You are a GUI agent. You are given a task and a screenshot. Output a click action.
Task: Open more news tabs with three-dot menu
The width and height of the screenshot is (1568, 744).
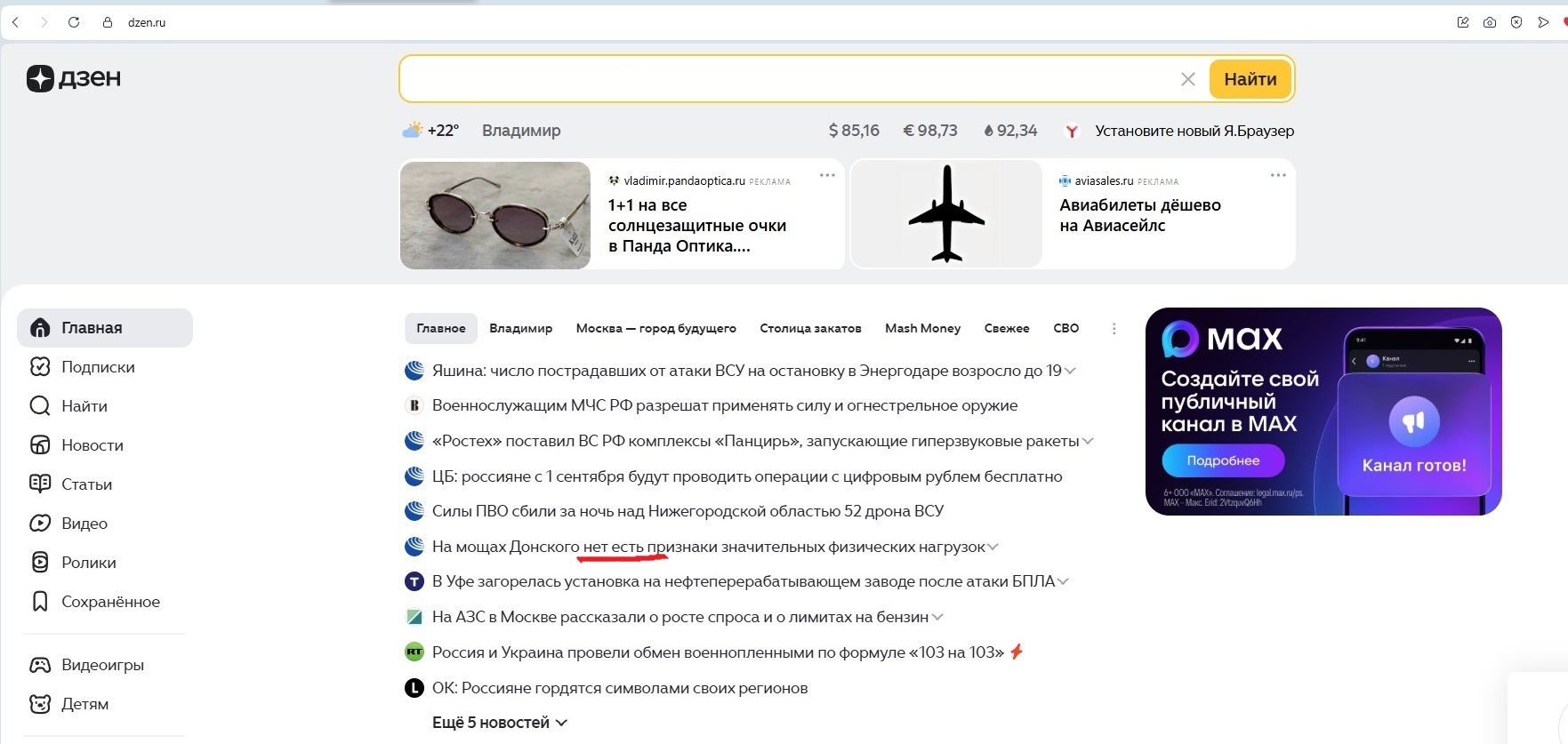(x=1114, y=329)
